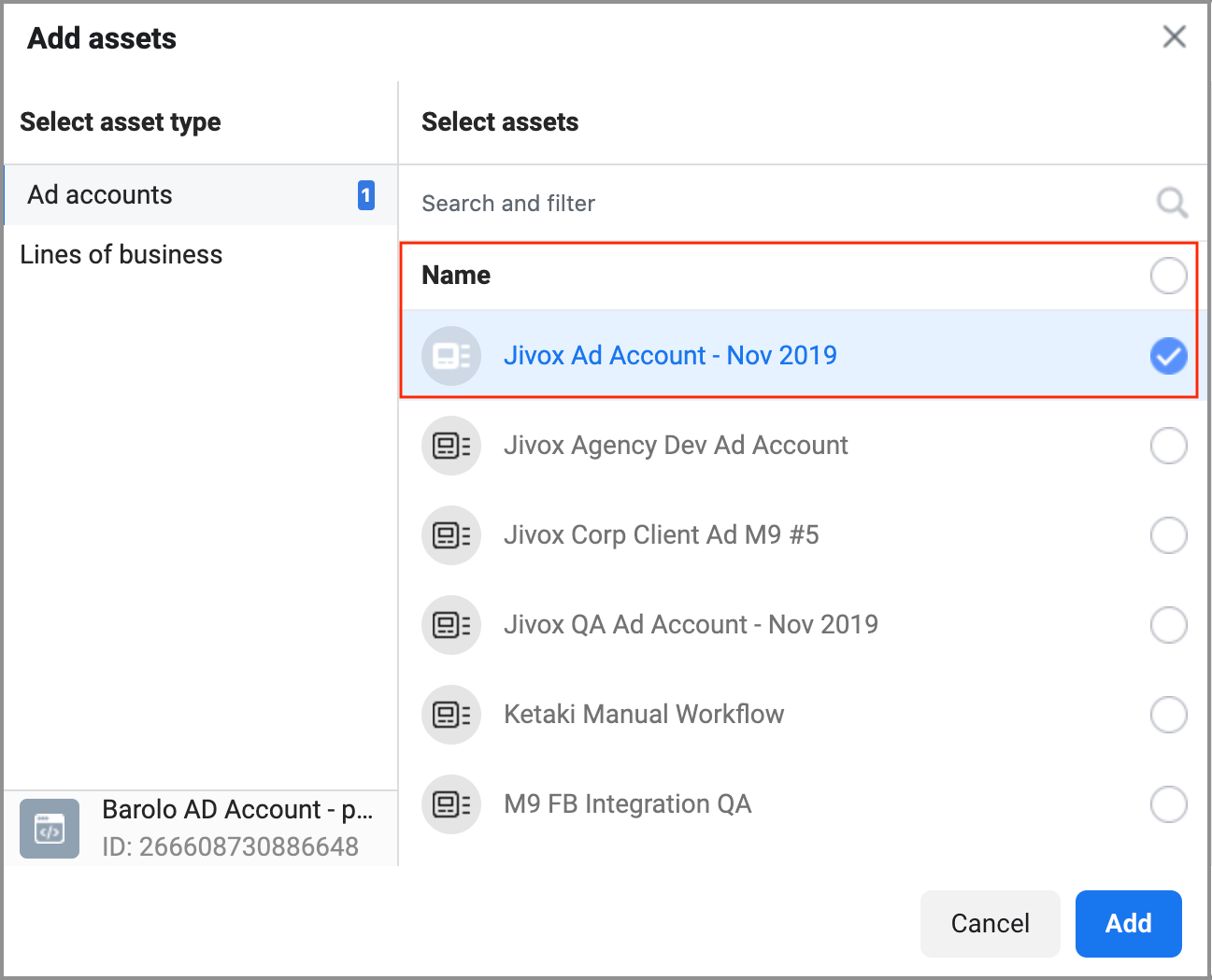Click the Ad accounts count badge

(366, 195)
